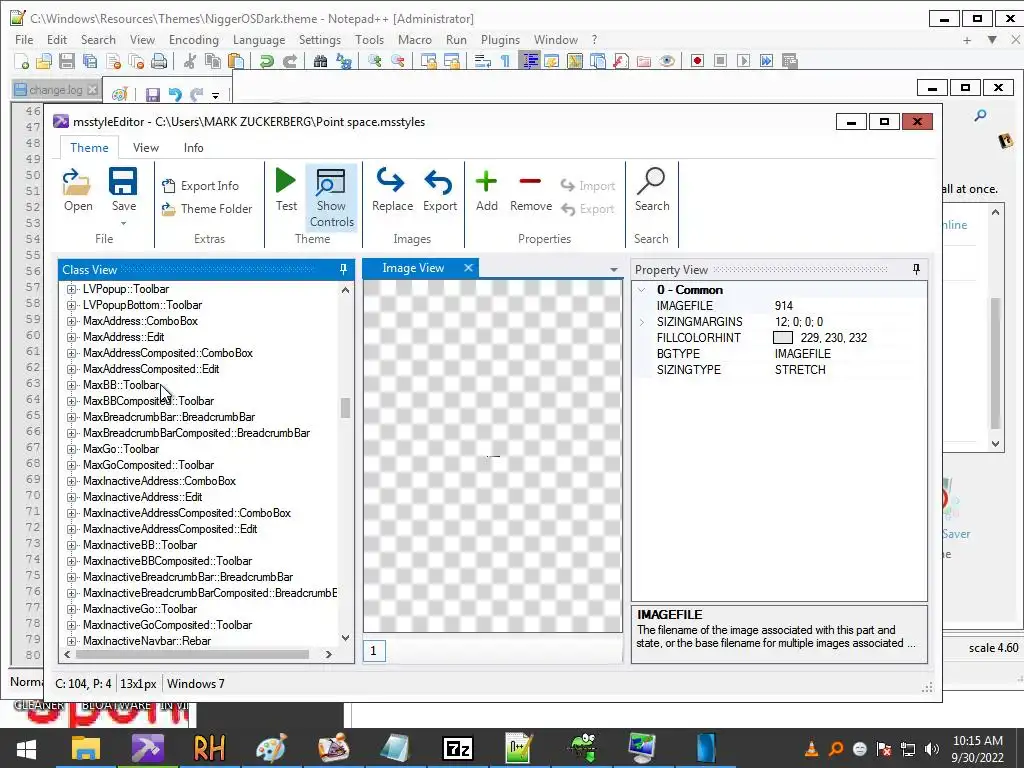Viewport: 1024px width, 768px height.
Task: Expand the MaxInactiveNavbar::Rebar node
Action: pyautogui.click(x=71, y=641)
